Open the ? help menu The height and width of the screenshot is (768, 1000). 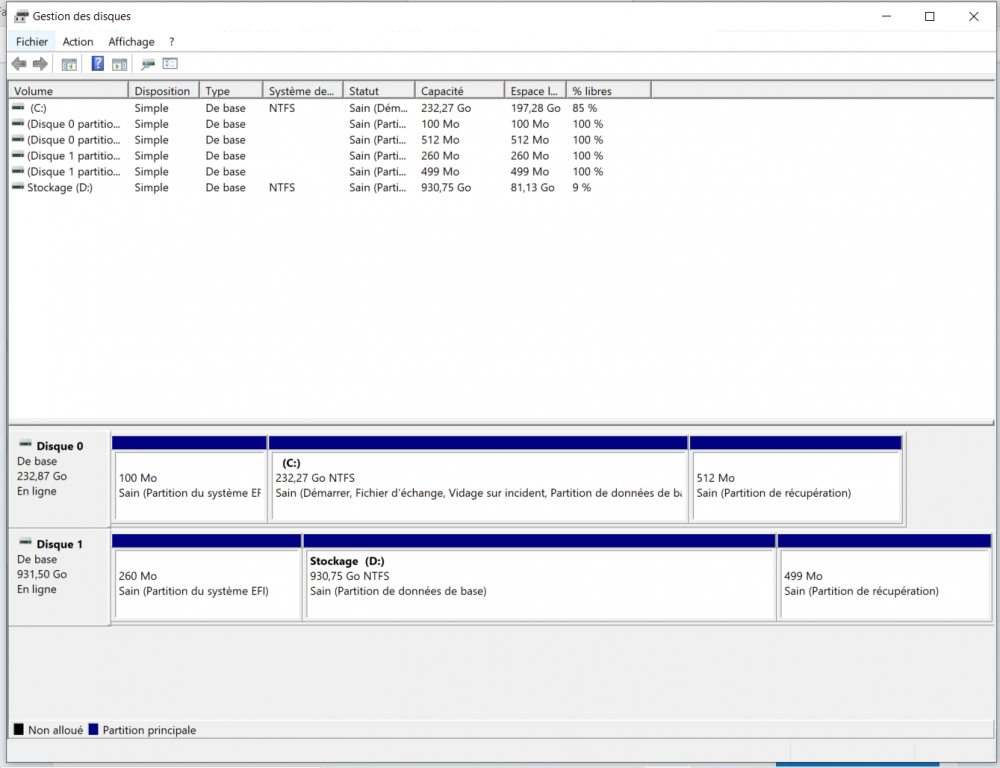tap(172, 42)
